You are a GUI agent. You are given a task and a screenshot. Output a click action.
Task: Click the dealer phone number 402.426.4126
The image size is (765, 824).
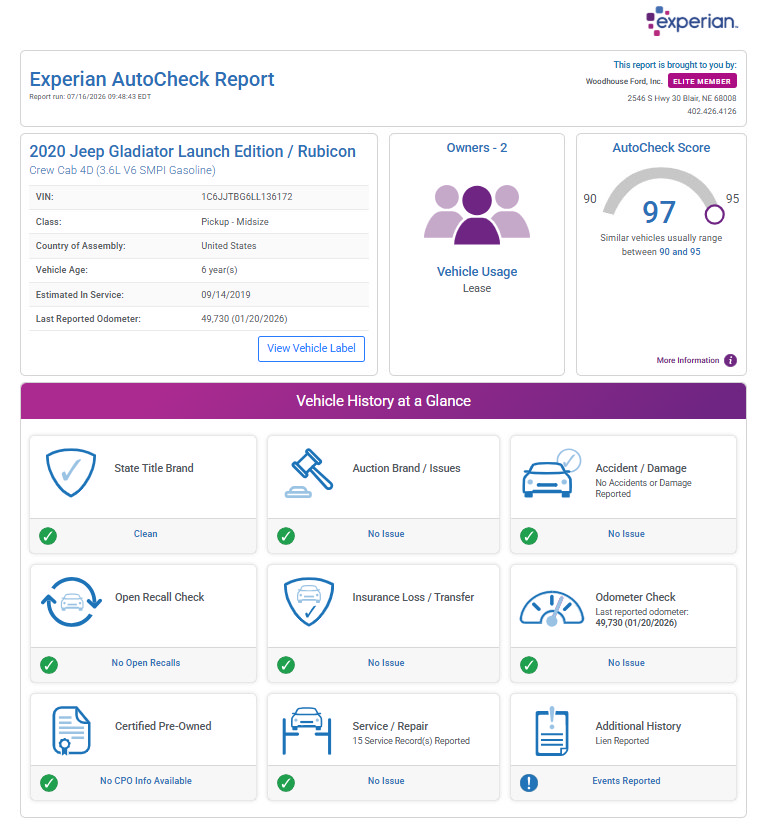click(x=712, y=111)
